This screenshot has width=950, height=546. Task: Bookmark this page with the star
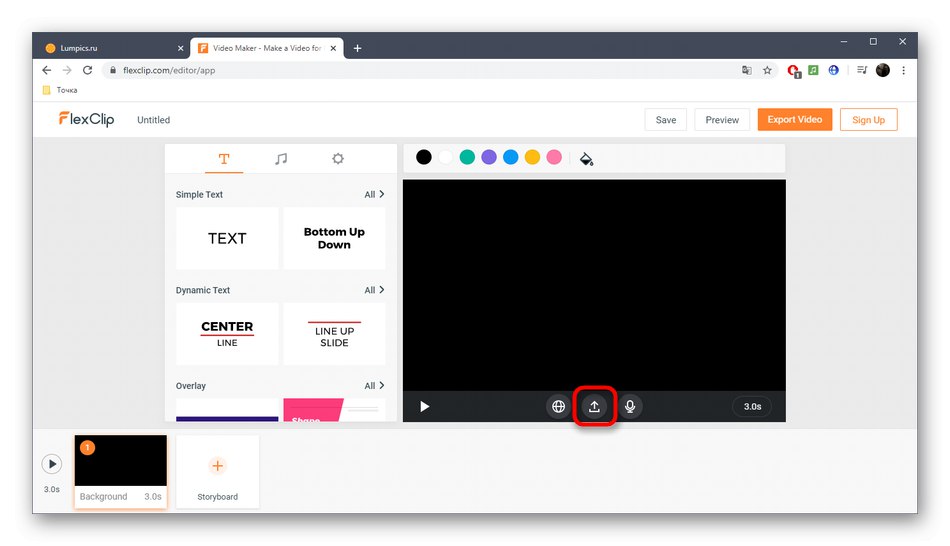767,70
